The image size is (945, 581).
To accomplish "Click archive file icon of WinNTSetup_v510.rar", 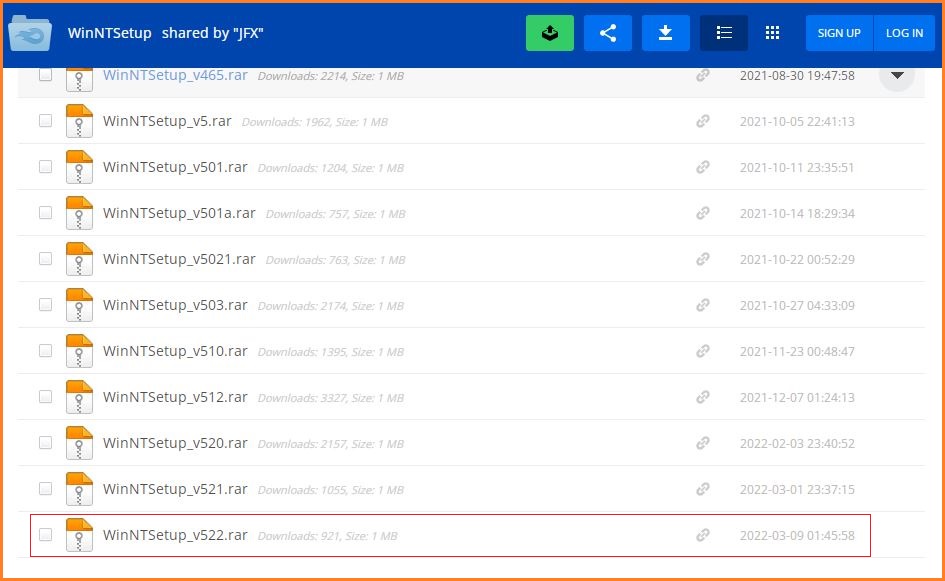I will click(79, 351).
